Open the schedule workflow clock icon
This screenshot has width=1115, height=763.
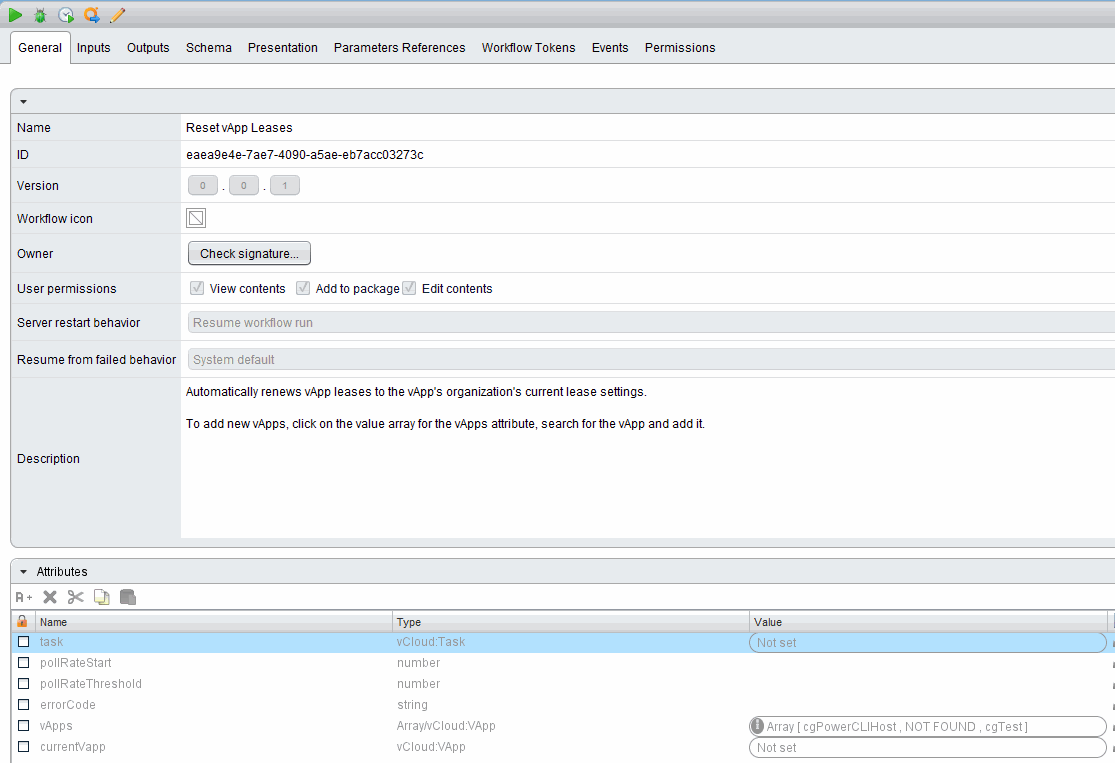point(66,15)
